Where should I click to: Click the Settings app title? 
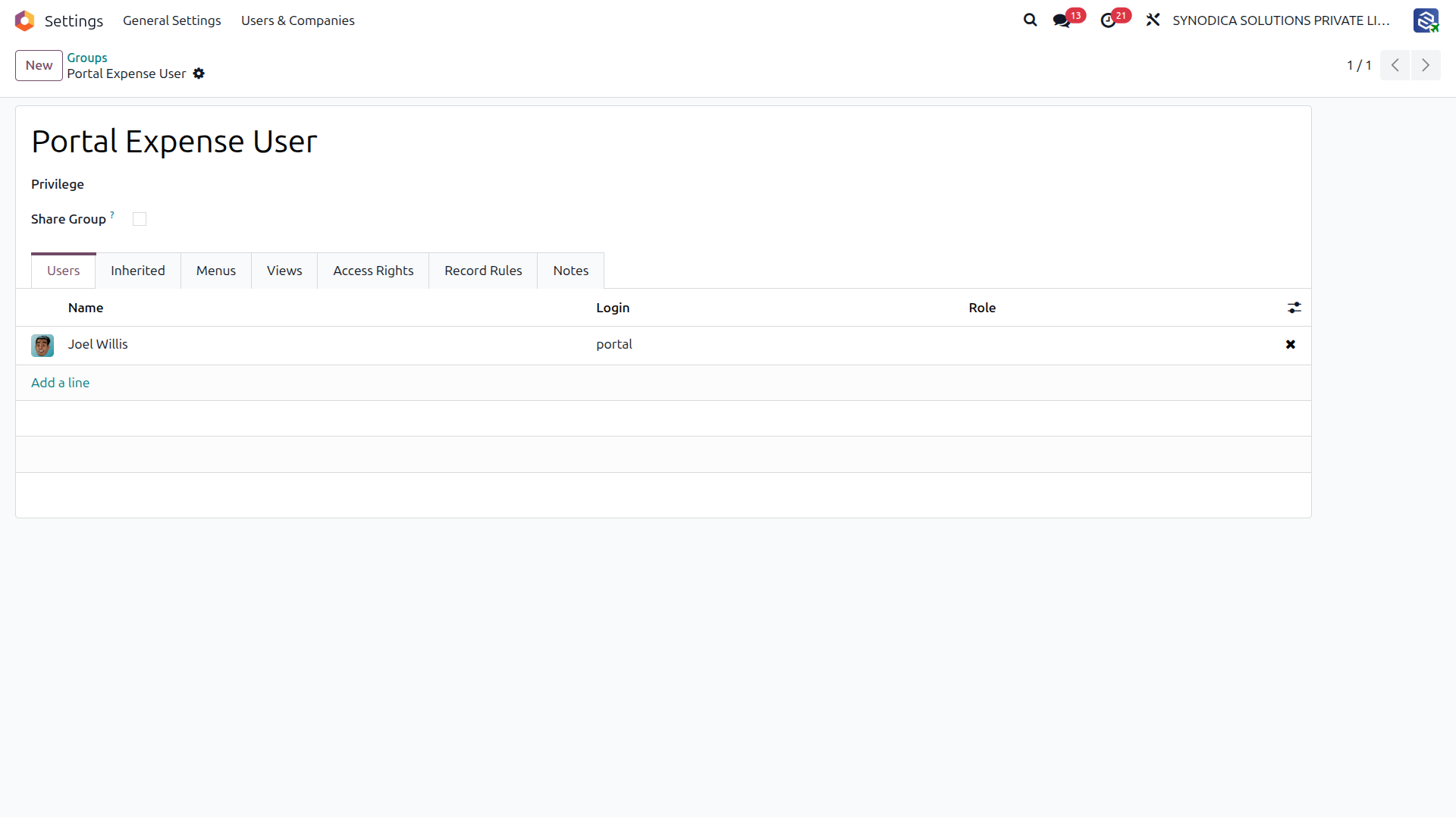coord(74,21)
